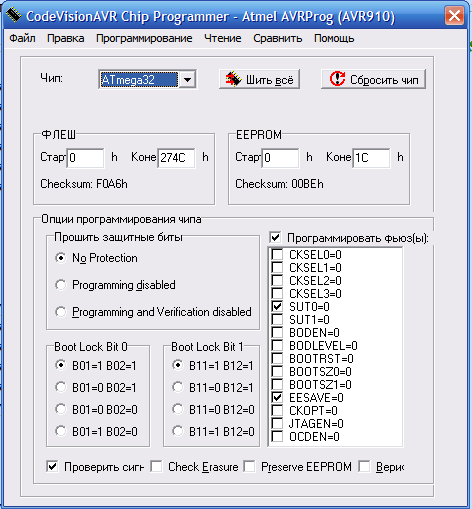Choose B01=1 B02=1 boot lock option
The image size is (472, 509).
point(61,365)
